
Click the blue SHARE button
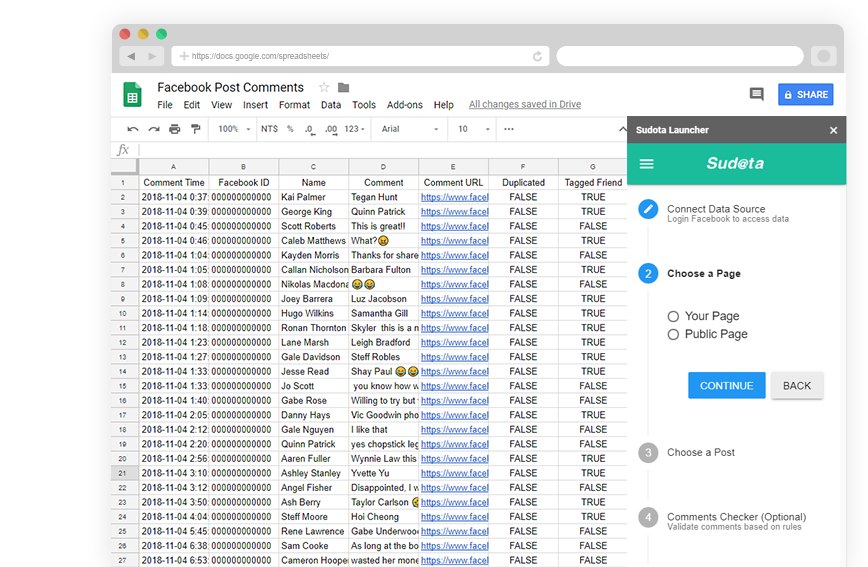[x=805, y=95]
